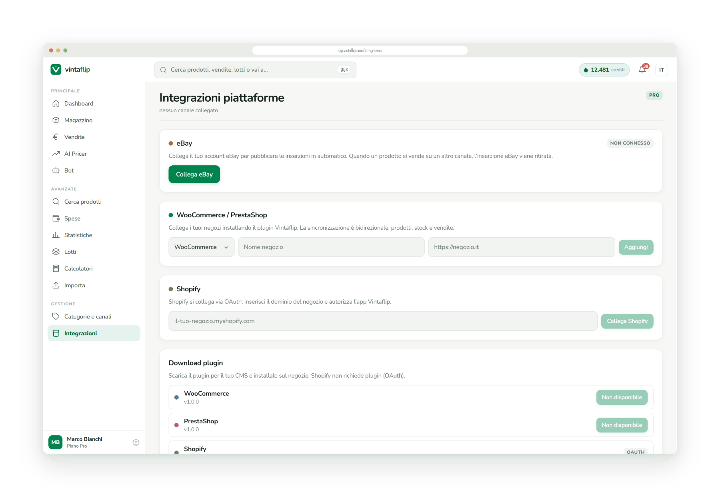The width and height of the screenshot is (720, 497).
Task: Open the Statistiche menu label
Action: (79, 235)
